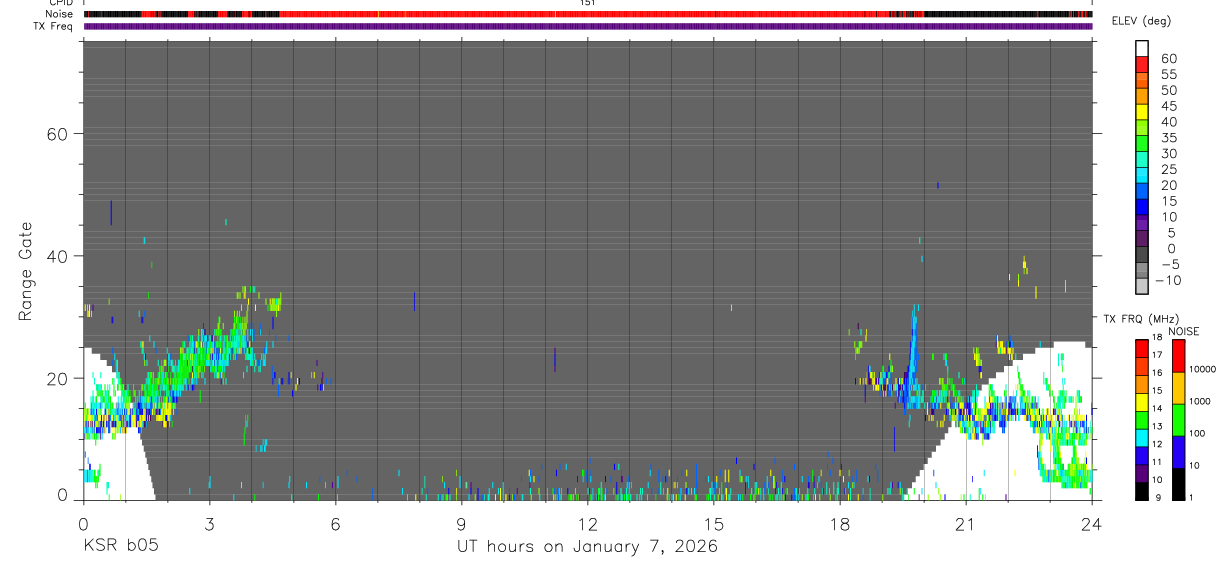The width and height of the screenshot is (1228, 567).
Task: Click the ELEV scale label -10
Action: coord(1169,280)
